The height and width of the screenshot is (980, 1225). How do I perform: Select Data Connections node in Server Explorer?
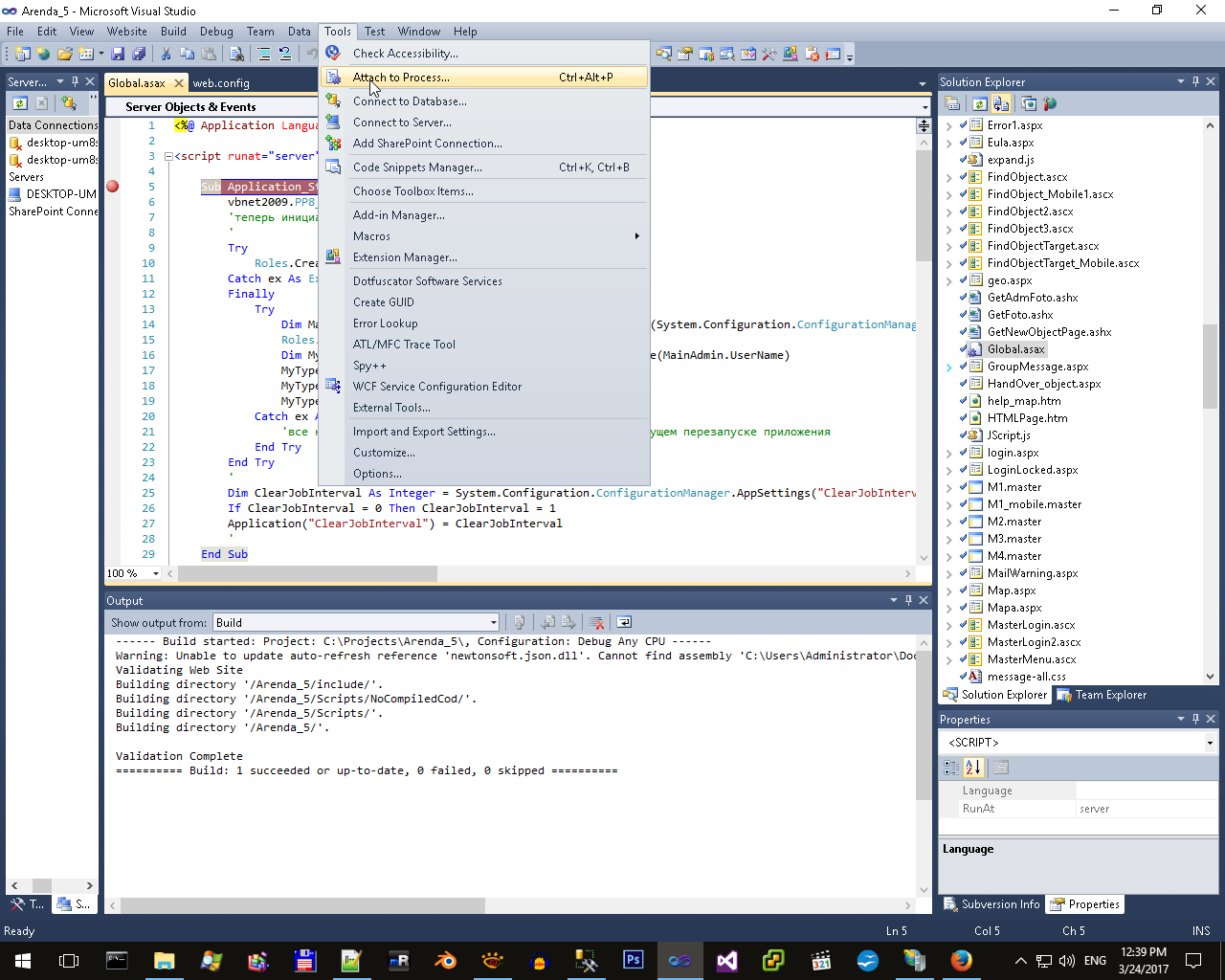click(53, 125)
